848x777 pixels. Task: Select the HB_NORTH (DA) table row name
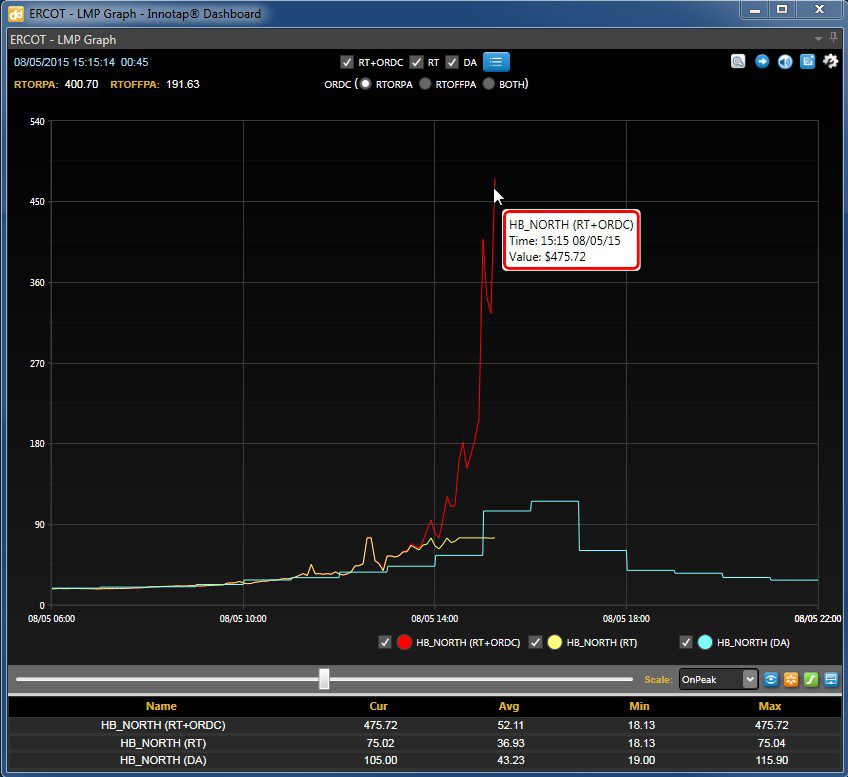click(163, 760)
